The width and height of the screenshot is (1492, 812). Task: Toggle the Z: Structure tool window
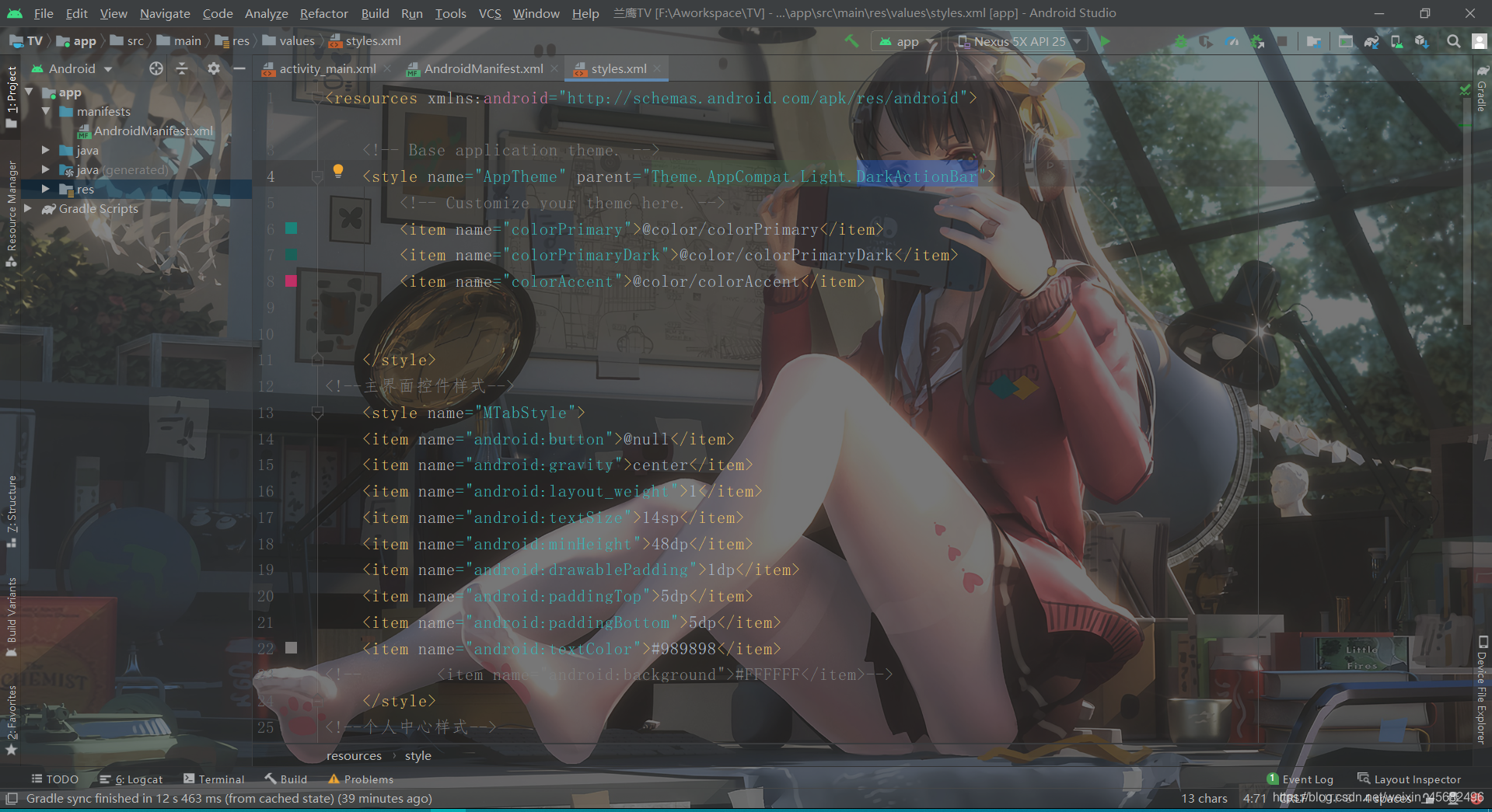(11, 511)
